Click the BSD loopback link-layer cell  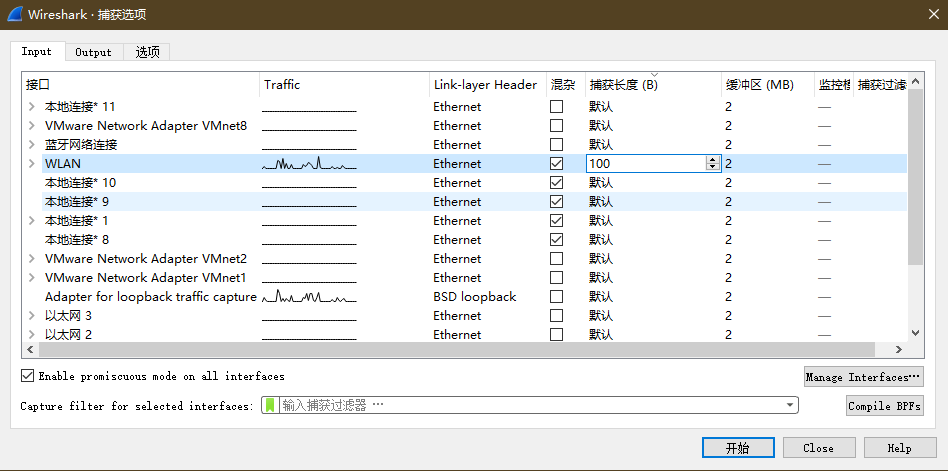pyautogui.click(x=475, y=297)
